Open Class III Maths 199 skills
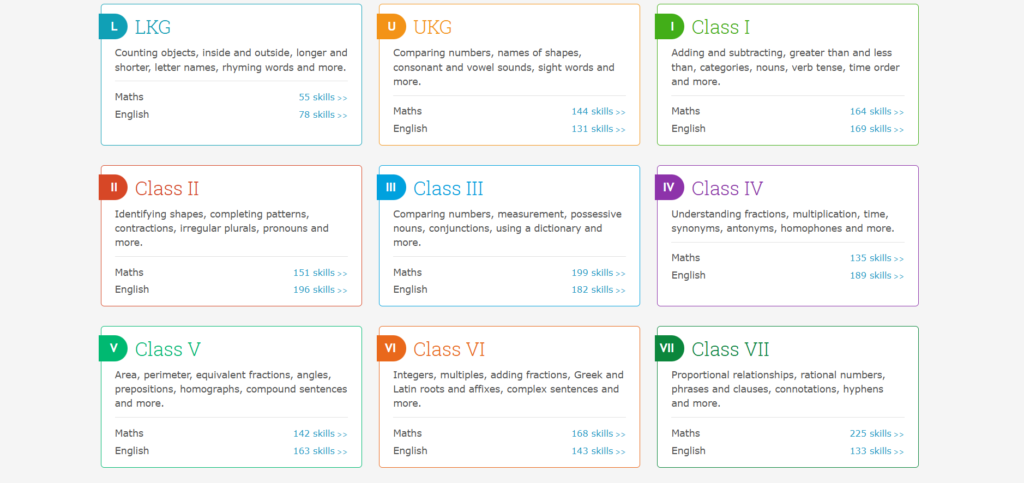1024x483 pixels. coord(598,273)
